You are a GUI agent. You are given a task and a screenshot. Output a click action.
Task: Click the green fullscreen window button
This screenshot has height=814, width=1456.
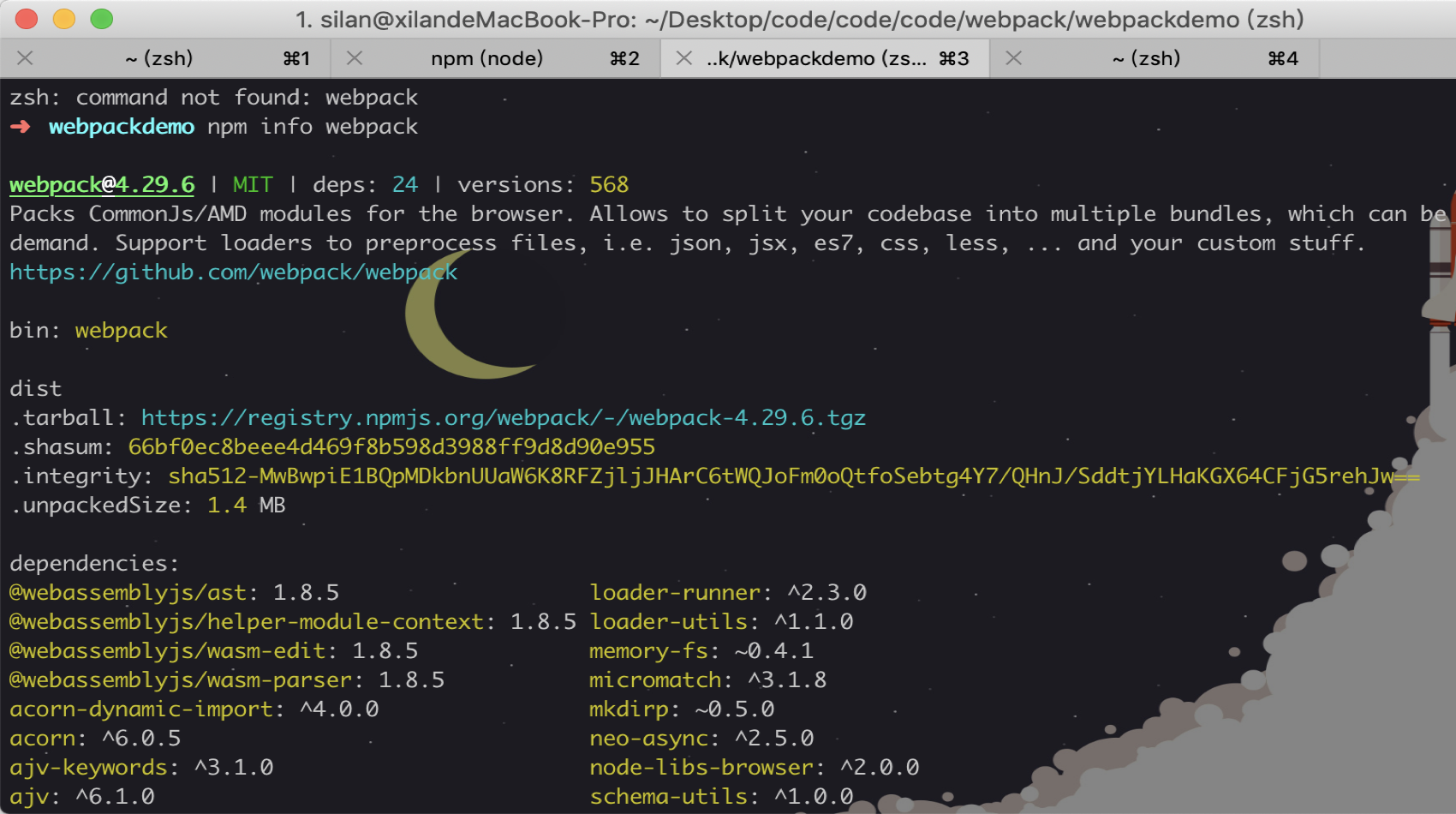click(x=102, y=19)
